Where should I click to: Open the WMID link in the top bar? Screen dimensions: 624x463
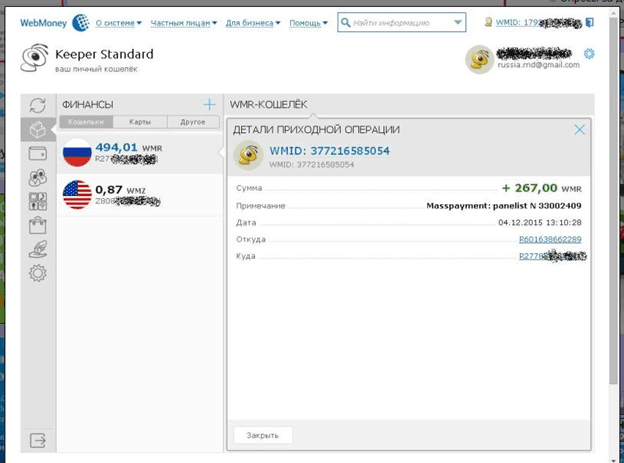pos(538,23)
